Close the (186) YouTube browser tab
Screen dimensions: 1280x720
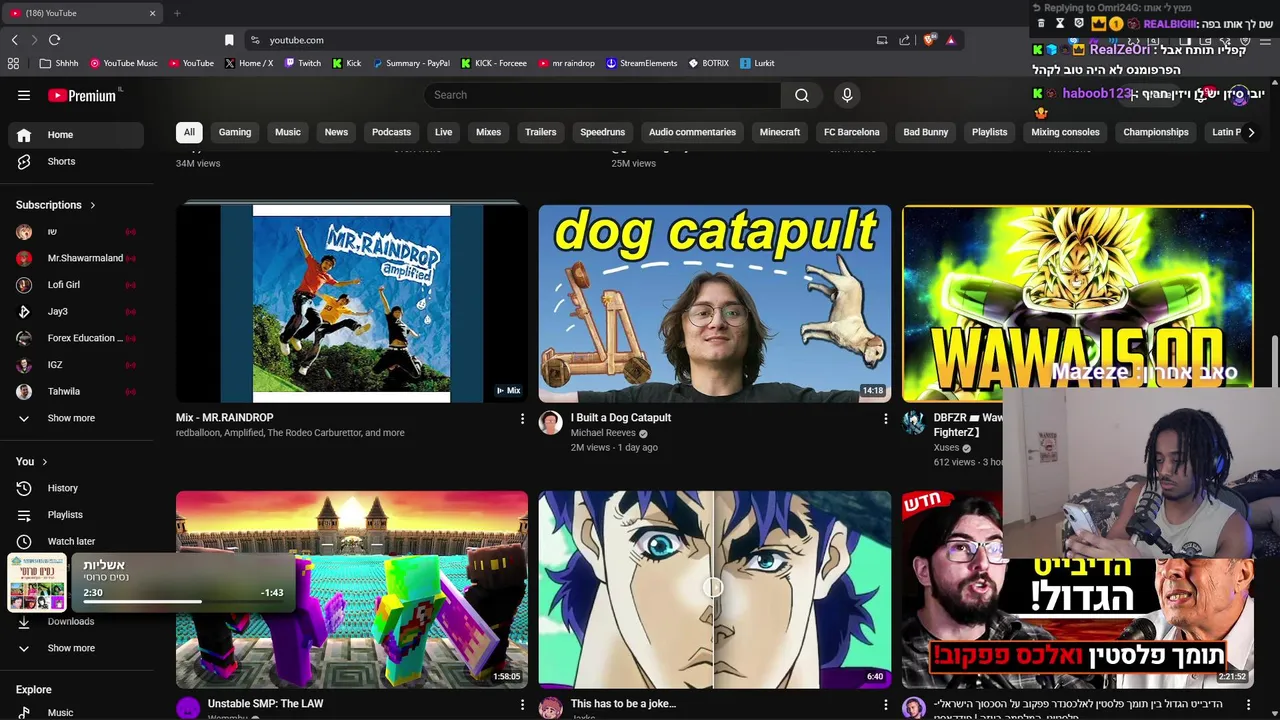pyautogui.click(x=152, y=13)
